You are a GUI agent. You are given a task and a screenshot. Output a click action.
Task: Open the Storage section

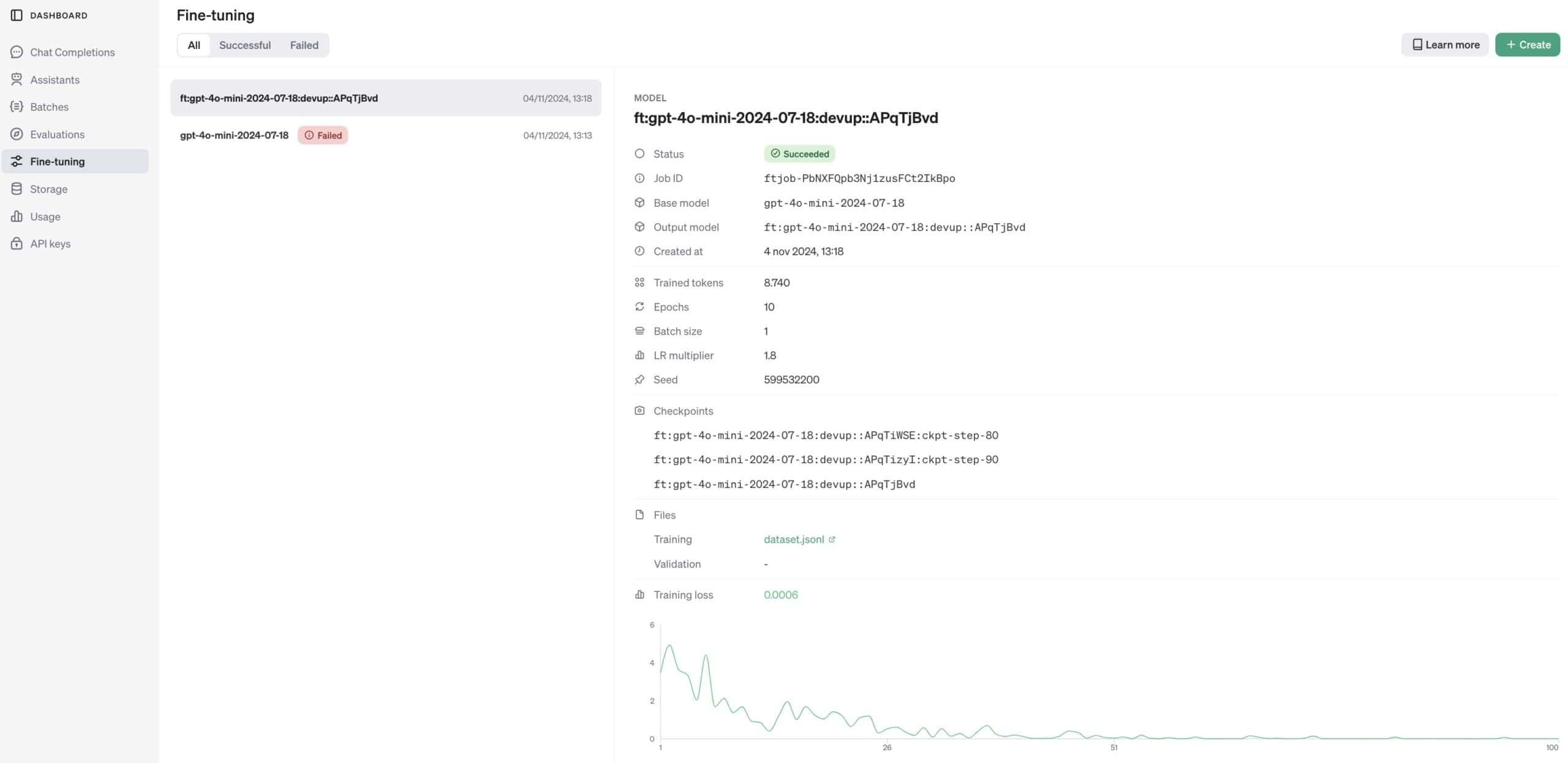tap(49, 189)
